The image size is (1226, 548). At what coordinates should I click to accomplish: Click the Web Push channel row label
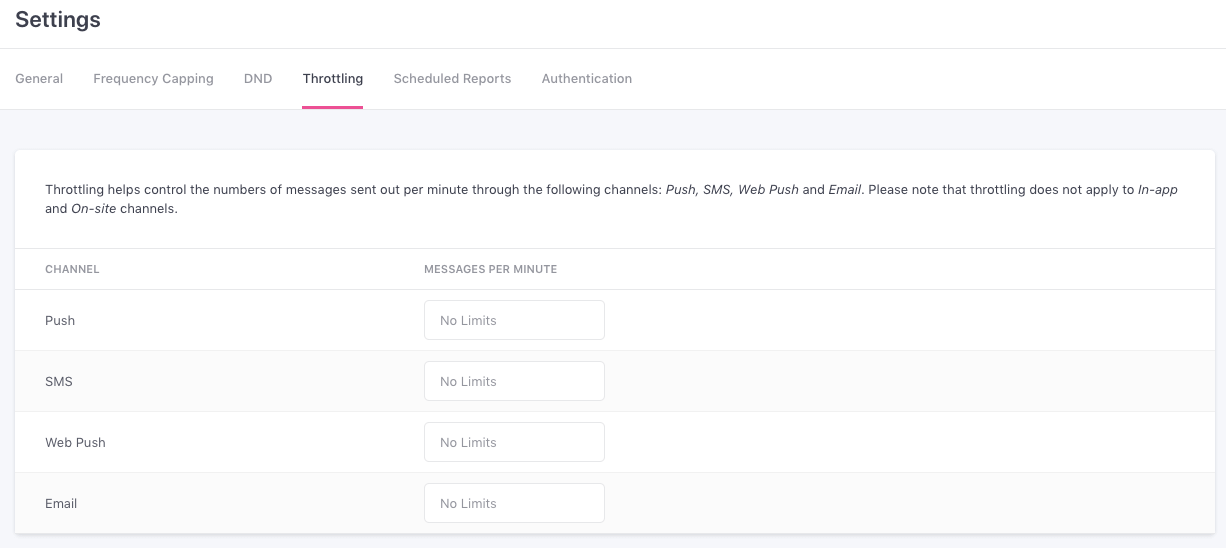pyautogui.click(x=75, y=443)
